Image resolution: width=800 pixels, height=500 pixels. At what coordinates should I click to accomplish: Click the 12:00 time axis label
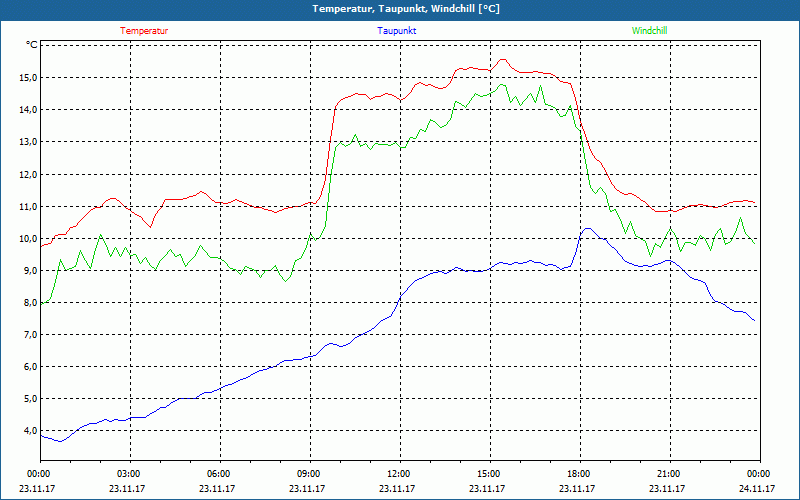click(399, 474)
